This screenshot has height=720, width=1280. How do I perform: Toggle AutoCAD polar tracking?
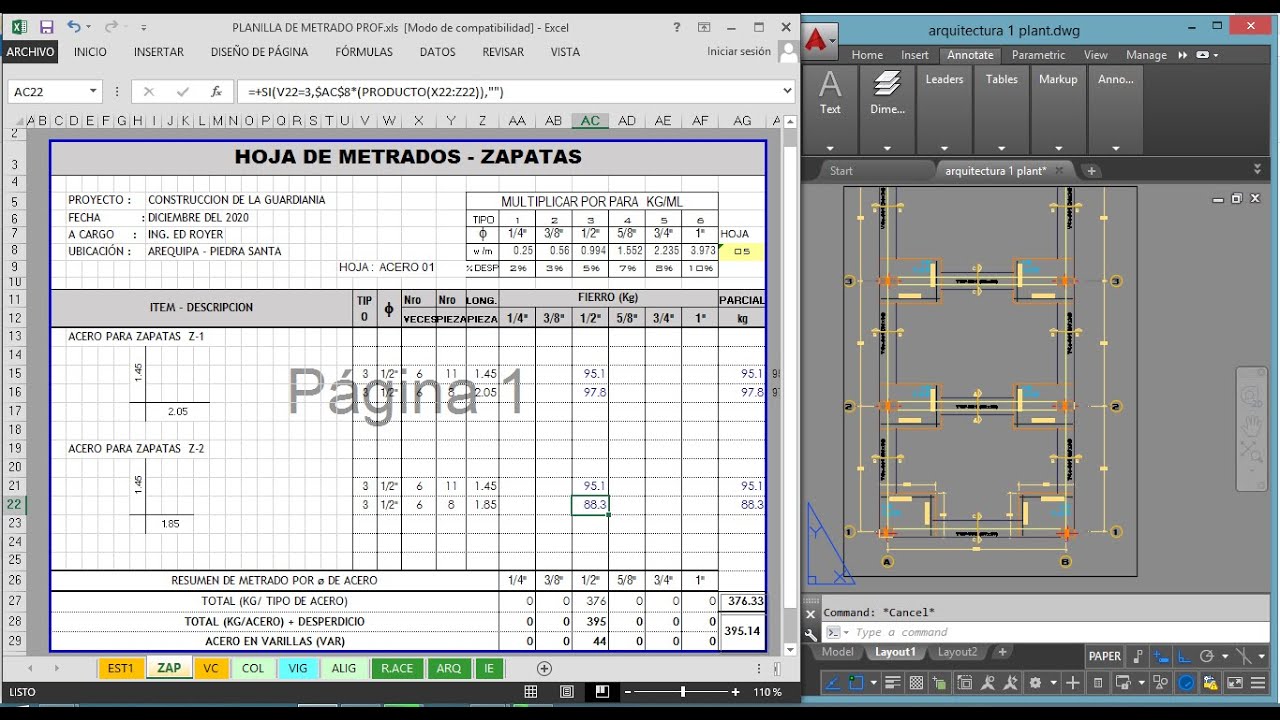point(1207,656)
